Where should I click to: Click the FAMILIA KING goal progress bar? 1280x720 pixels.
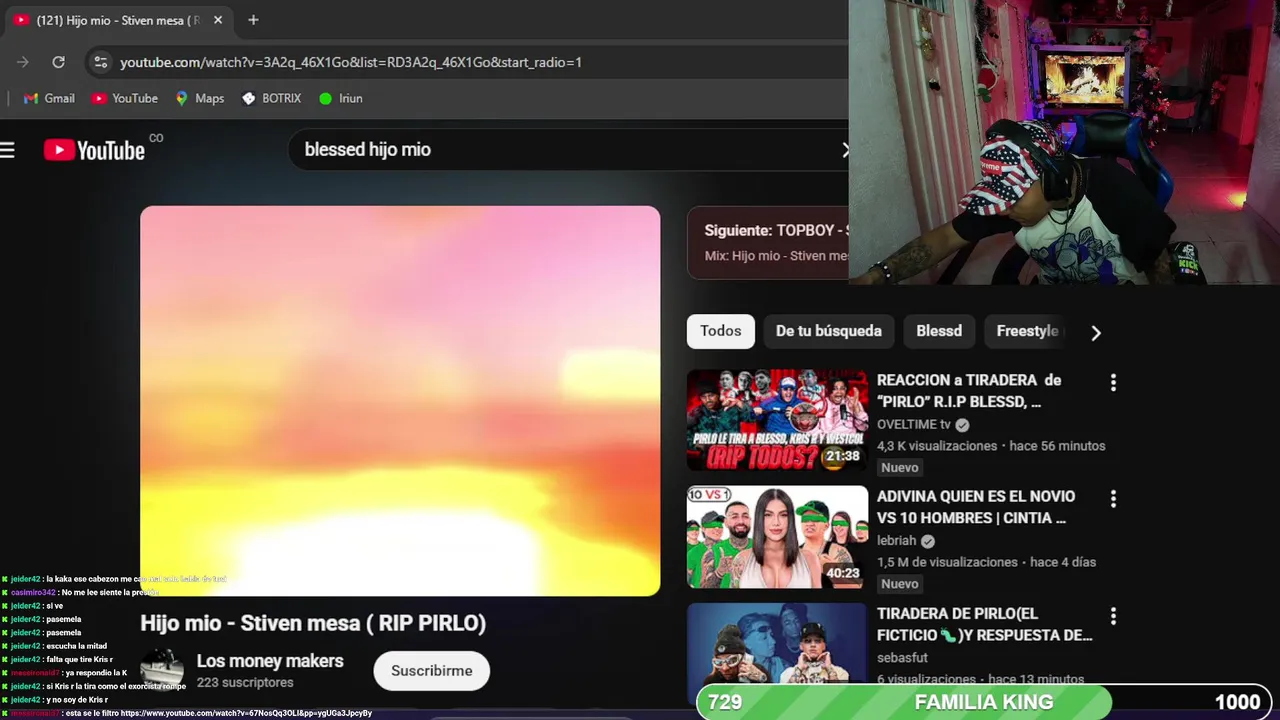tap(984, 702)
